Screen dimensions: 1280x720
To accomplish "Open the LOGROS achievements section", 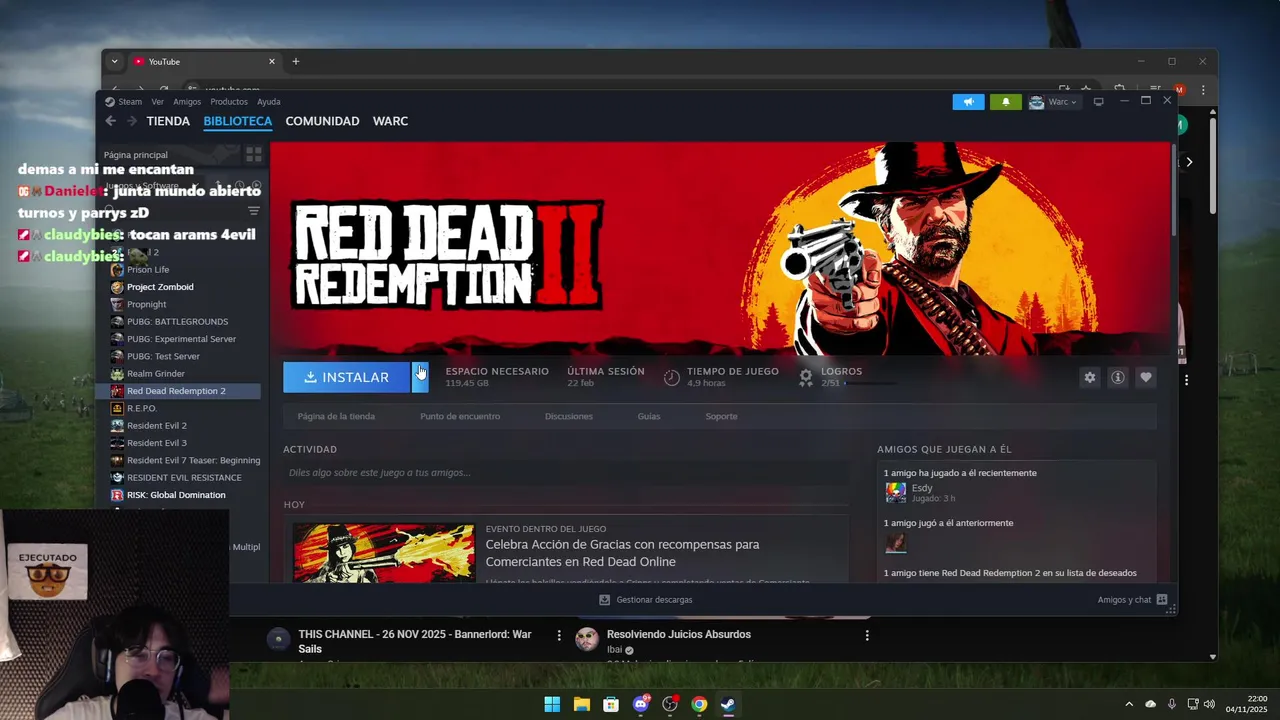I will point(841,371).
